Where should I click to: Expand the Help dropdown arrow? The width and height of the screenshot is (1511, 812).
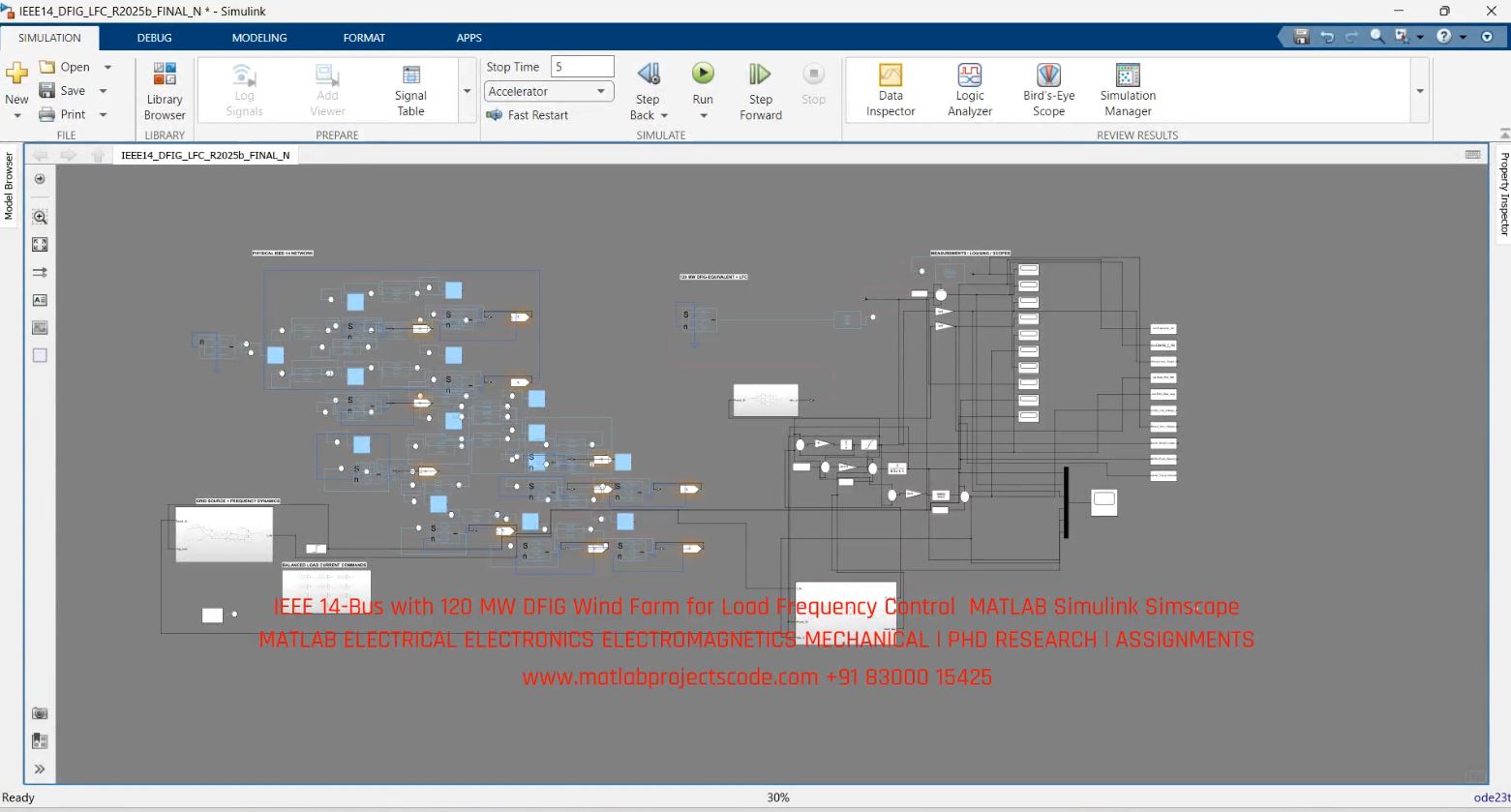(1463, 37)
